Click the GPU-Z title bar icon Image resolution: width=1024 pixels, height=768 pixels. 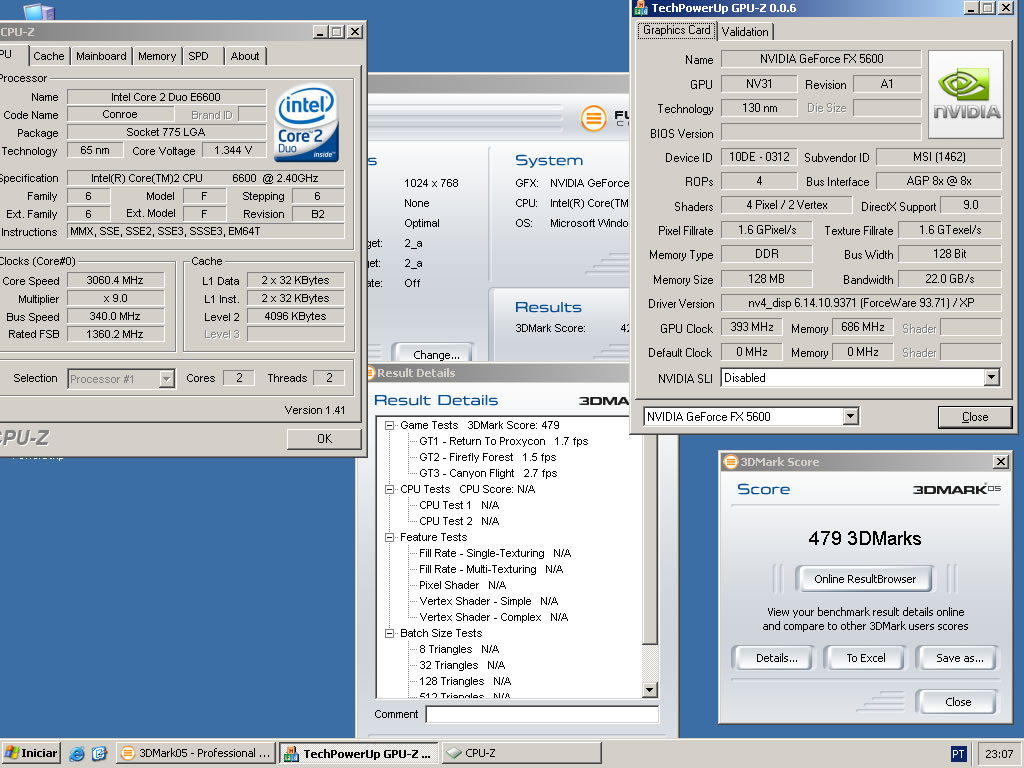[x=641, y=8]
